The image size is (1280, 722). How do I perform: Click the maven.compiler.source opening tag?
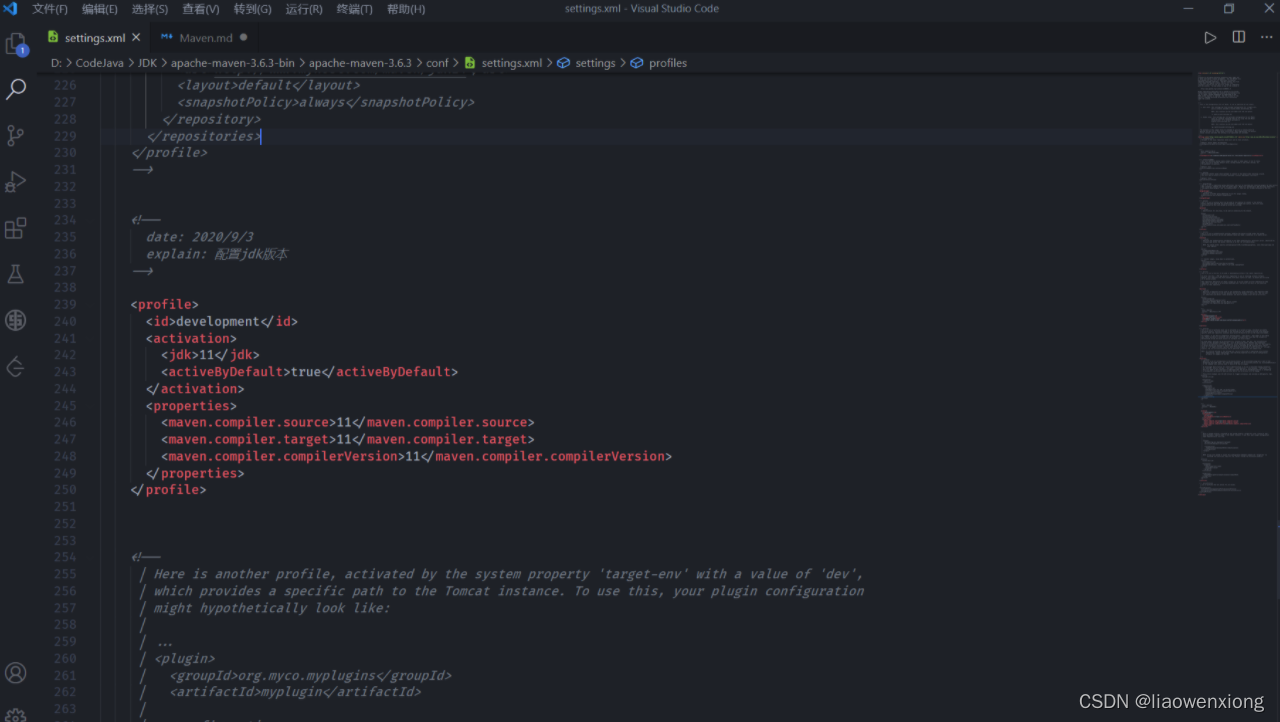click(248, 422)
